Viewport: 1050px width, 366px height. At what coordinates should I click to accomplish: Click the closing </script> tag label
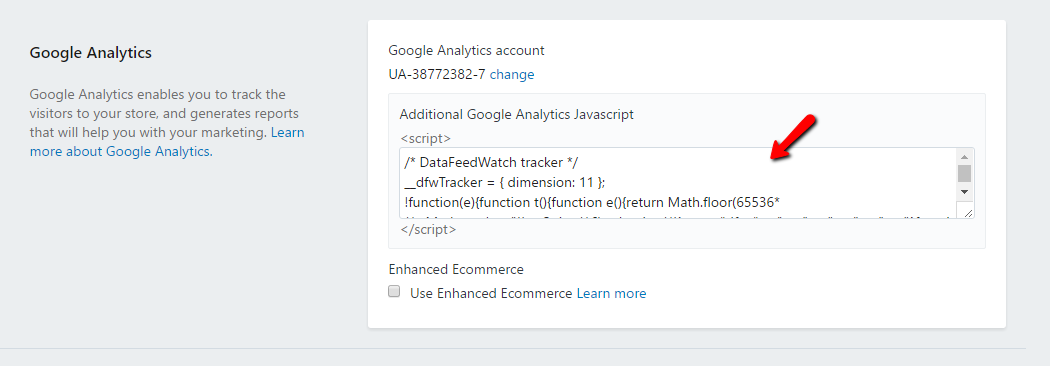pos(428,229)
